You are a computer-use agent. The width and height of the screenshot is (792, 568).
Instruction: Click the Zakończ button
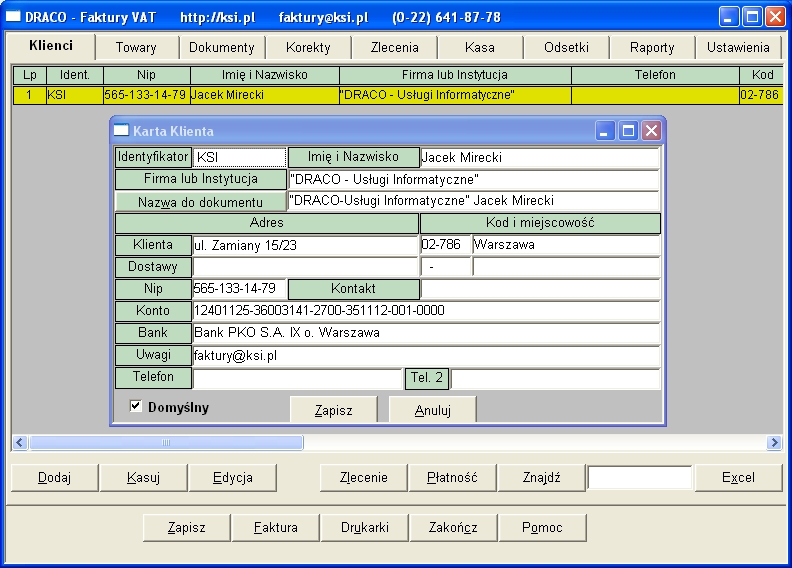(x=453, y=528)
